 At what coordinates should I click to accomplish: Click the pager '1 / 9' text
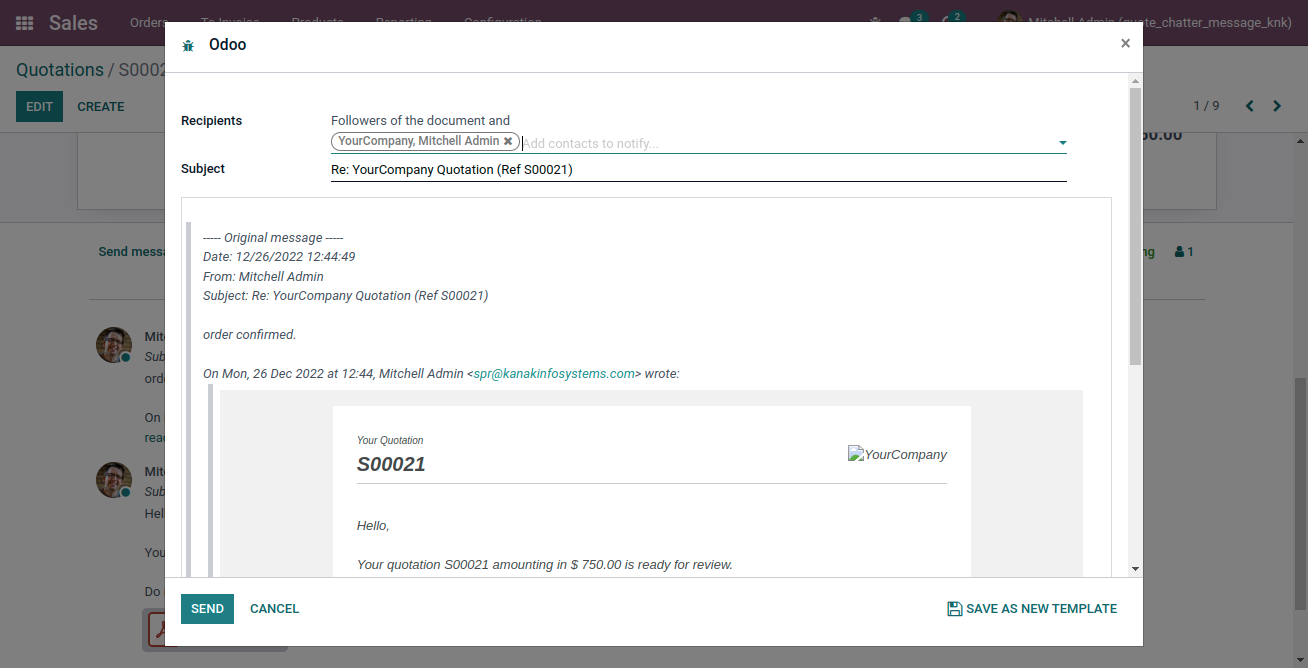click(1207, 106)
